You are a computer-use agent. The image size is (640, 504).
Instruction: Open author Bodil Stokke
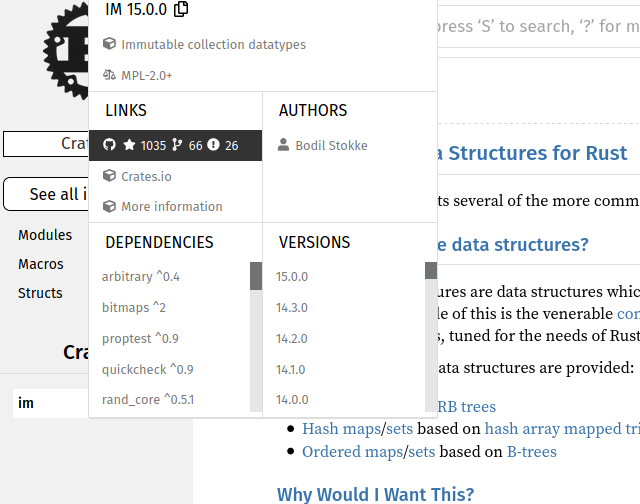click(x=331, y=146)
